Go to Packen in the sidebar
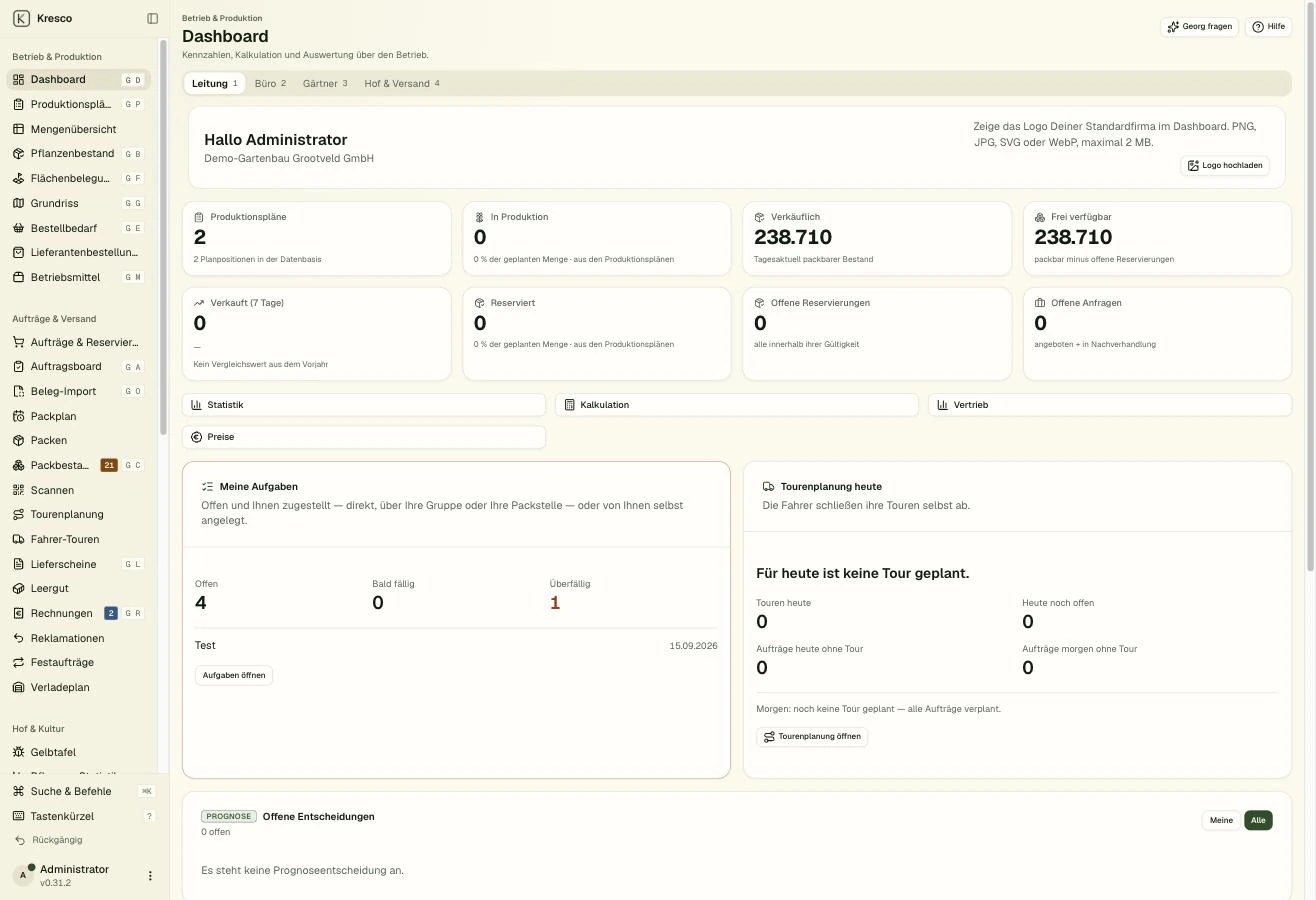 coord(78,440)
